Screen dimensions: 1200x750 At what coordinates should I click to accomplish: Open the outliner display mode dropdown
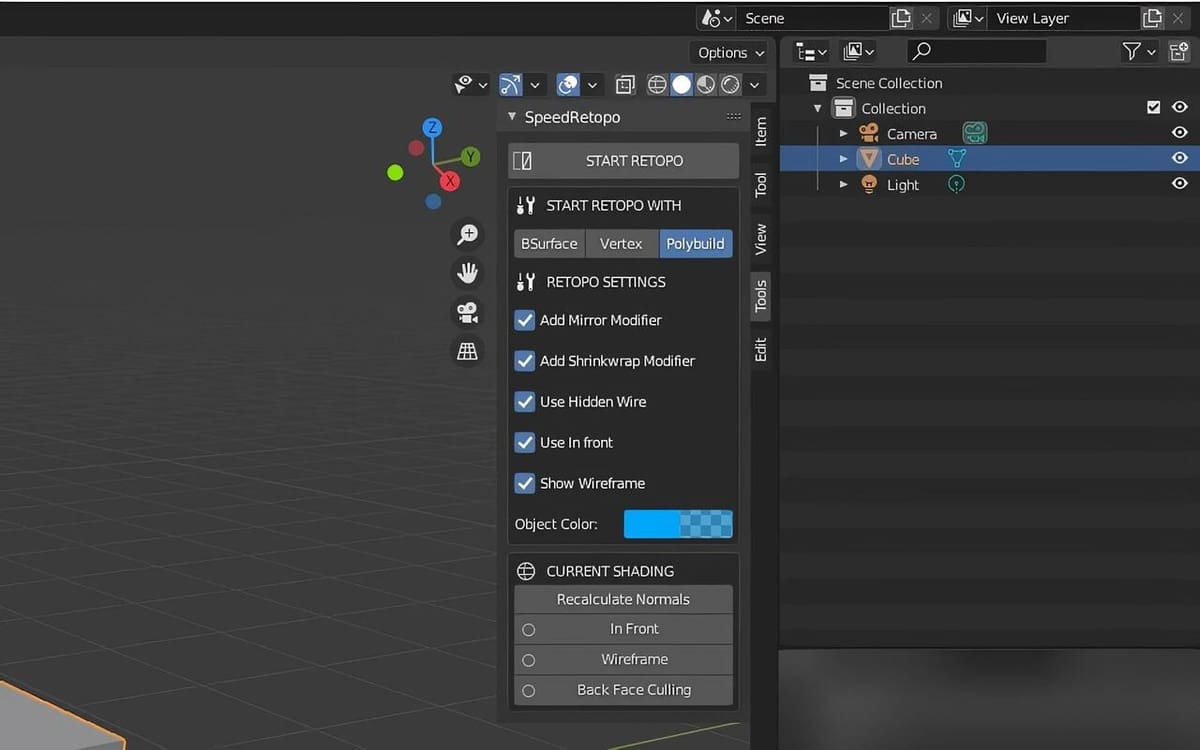tap(858, 51)
